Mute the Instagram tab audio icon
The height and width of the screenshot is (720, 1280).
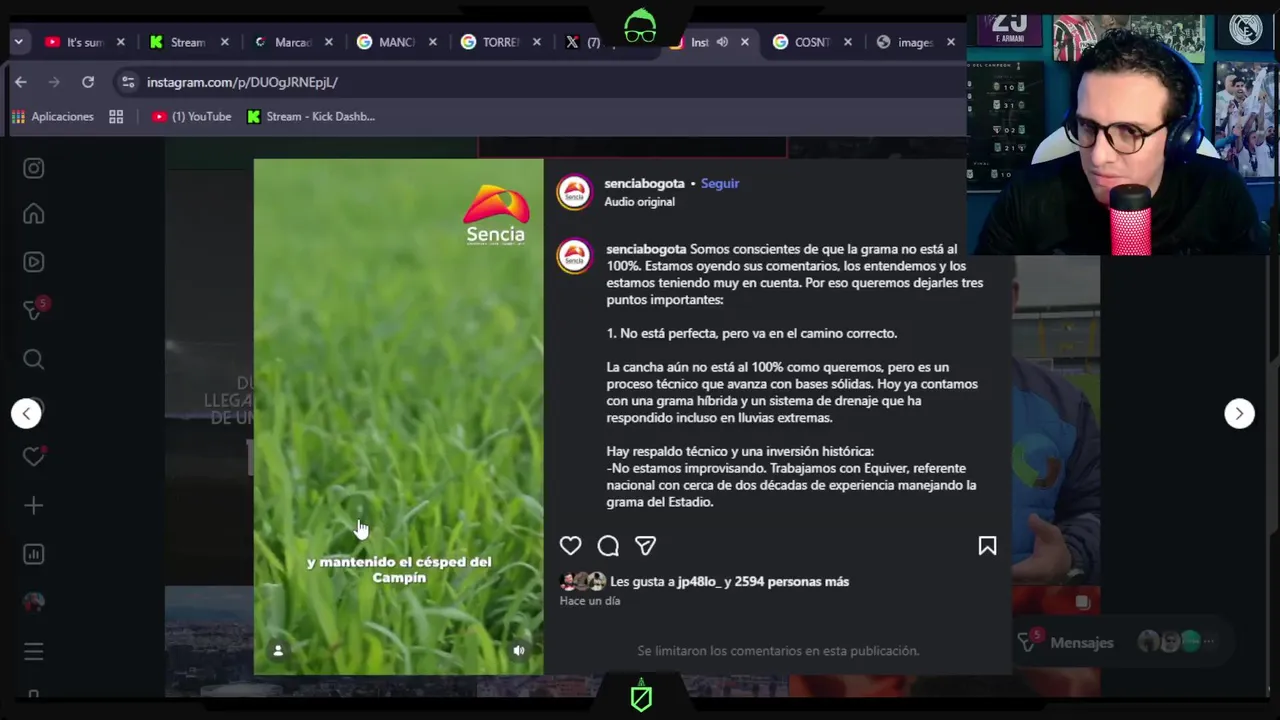[x=722, y=42]
